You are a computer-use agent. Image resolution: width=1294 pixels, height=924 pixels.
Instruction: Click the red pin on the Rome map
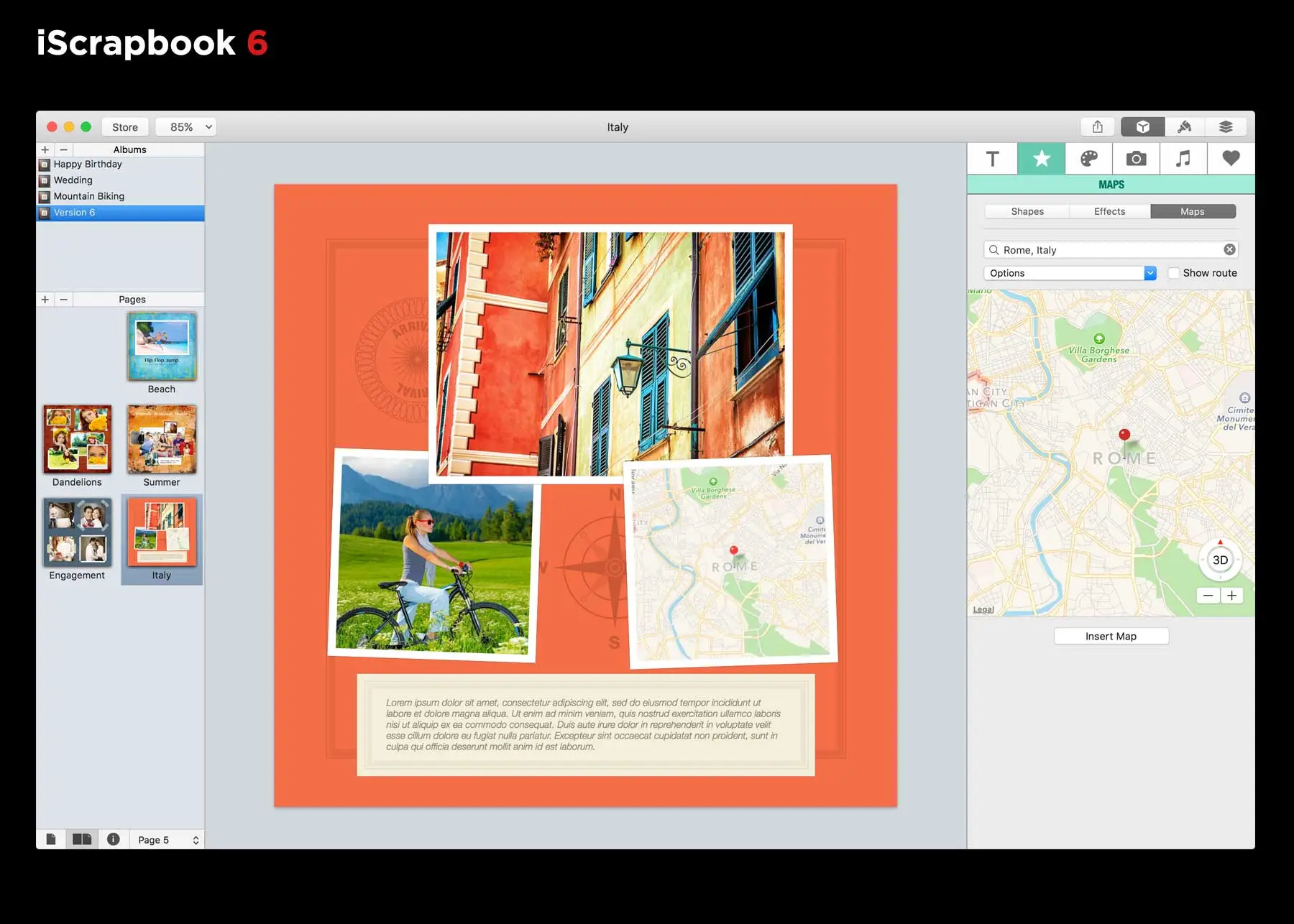pyautogui.click(x=1124, y=435)
